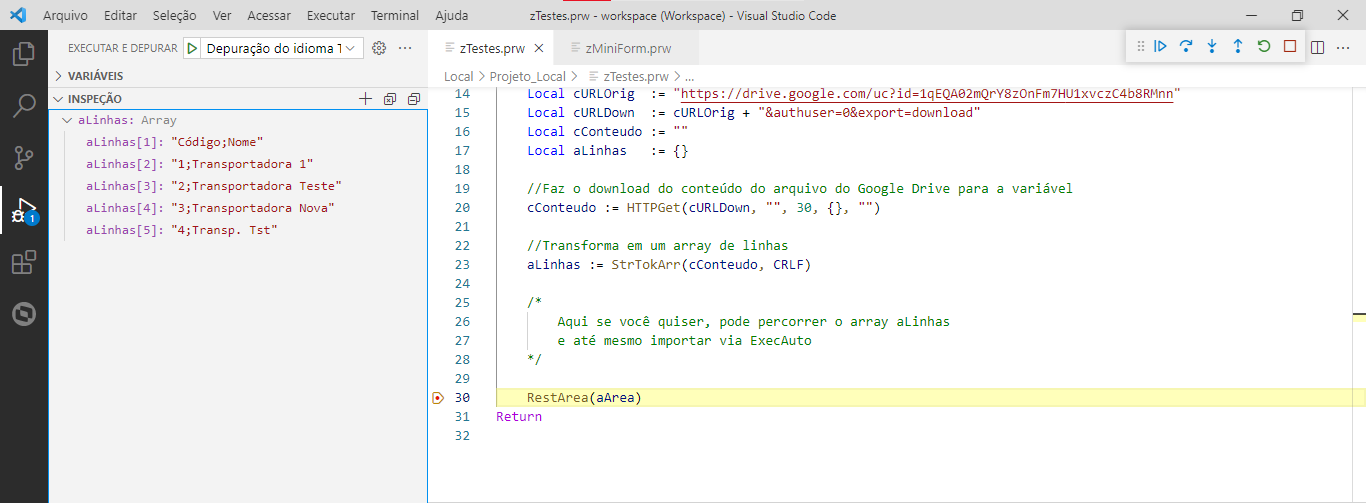Open the Explorer view in activity bar
This screenshot has width=1366, height=503.
[24, 53]
